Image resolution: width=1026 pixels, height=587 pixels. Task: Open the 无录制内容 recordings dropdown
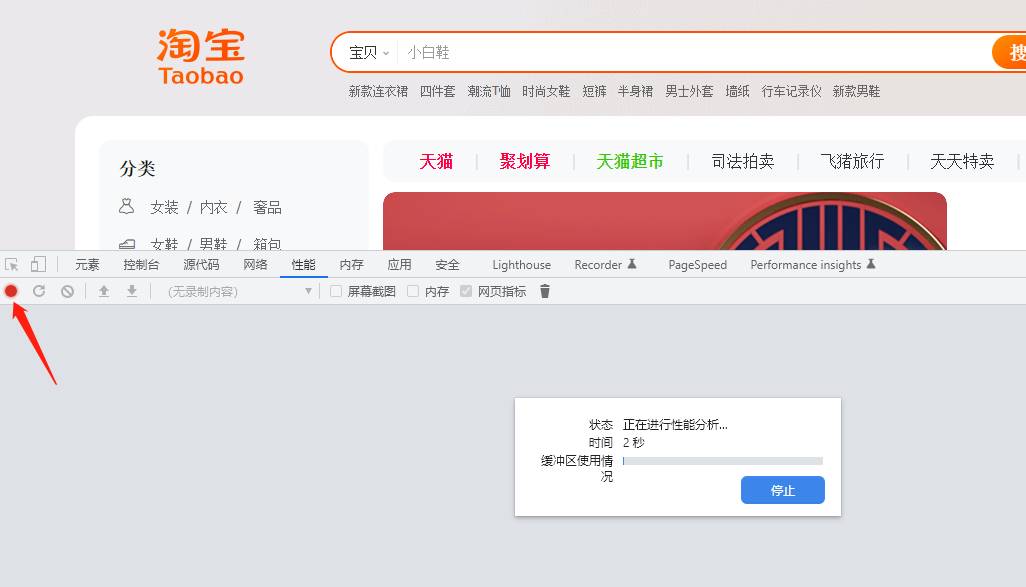[239, 291]
